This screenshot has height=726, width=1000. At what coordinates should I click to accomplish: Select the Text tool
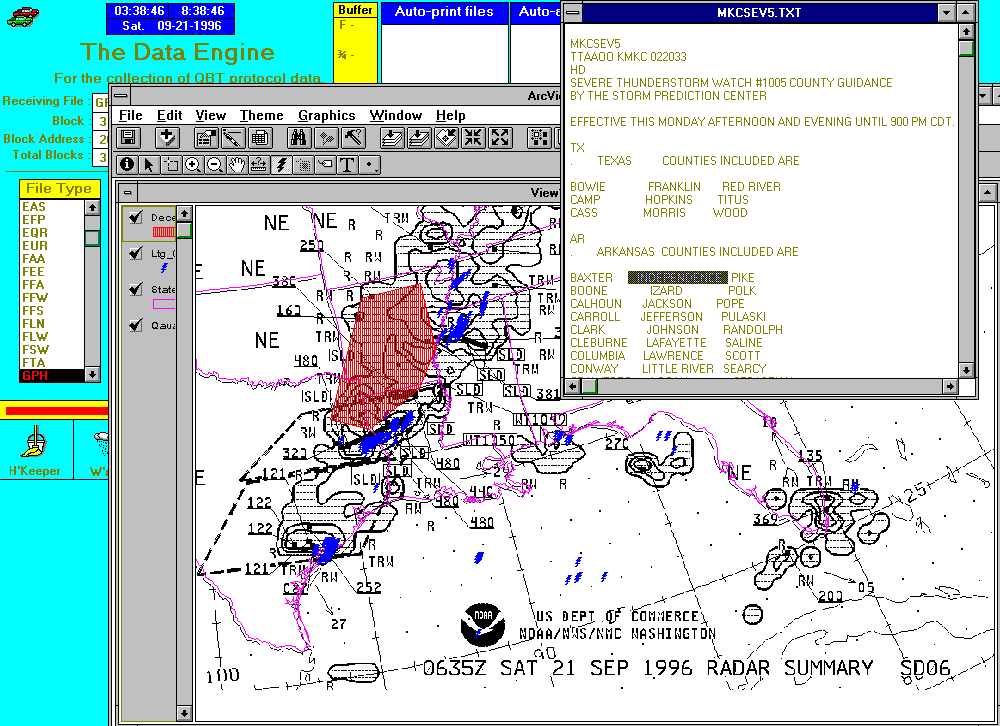pyautogui.click(x=347, y=165)
